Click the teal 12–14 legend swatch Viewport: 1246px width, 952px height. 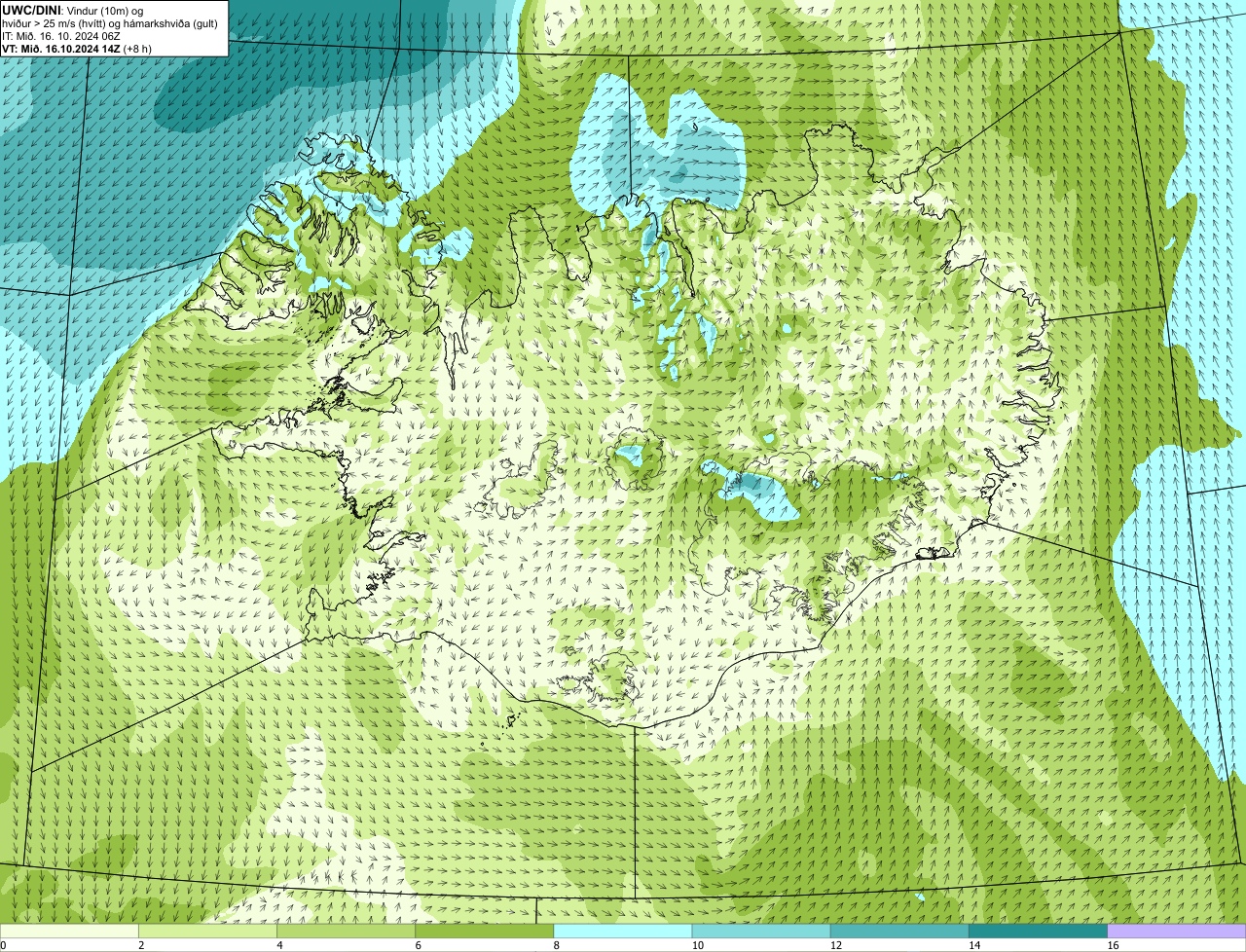[899, 931]
